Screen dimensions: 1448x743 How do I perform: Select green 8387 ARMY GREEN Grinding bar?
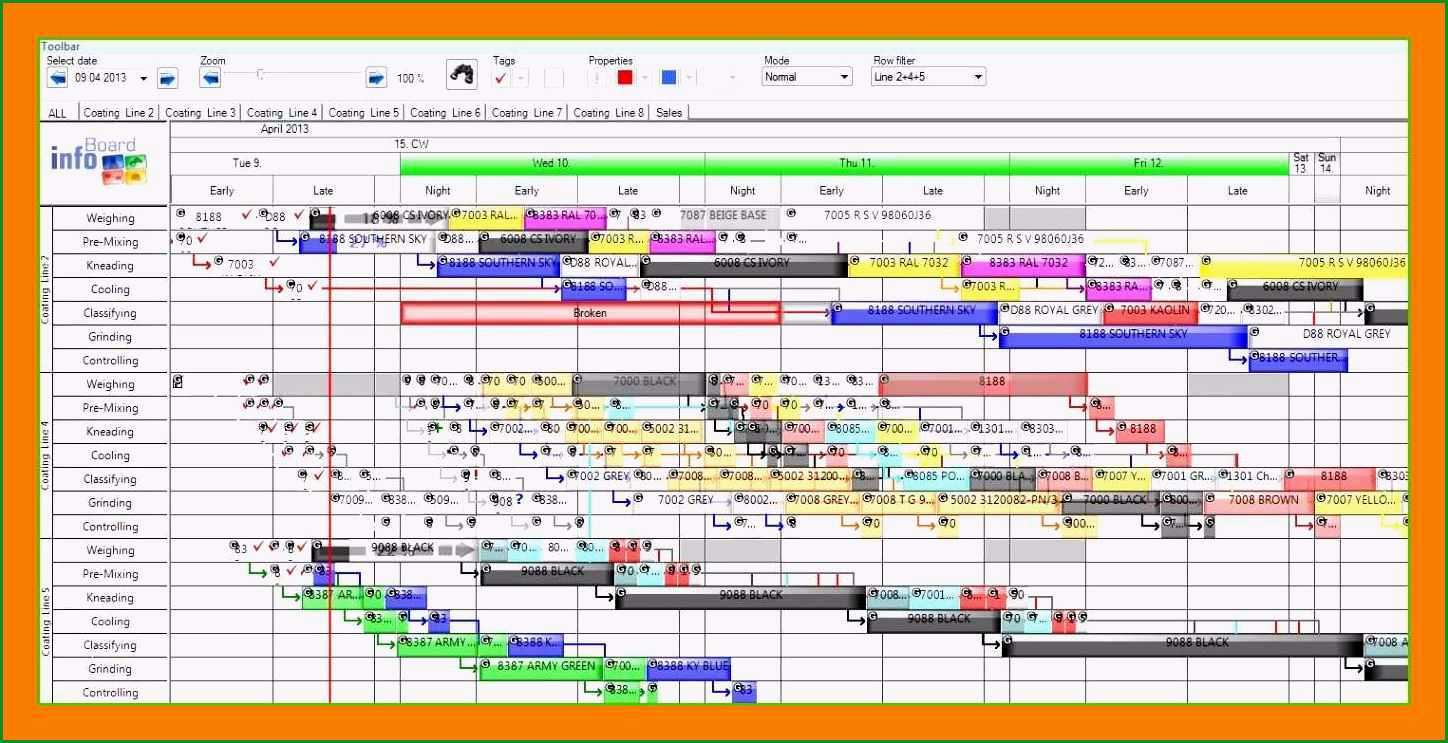541,667
